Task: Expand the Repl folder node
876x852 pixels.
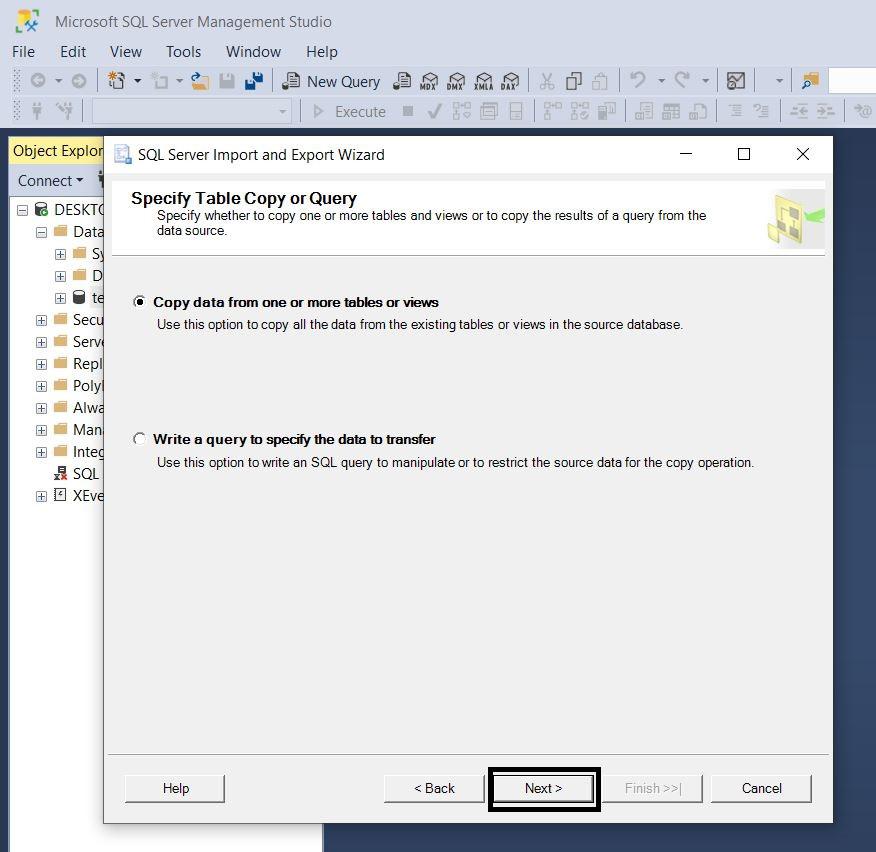Action: [41, 364]
